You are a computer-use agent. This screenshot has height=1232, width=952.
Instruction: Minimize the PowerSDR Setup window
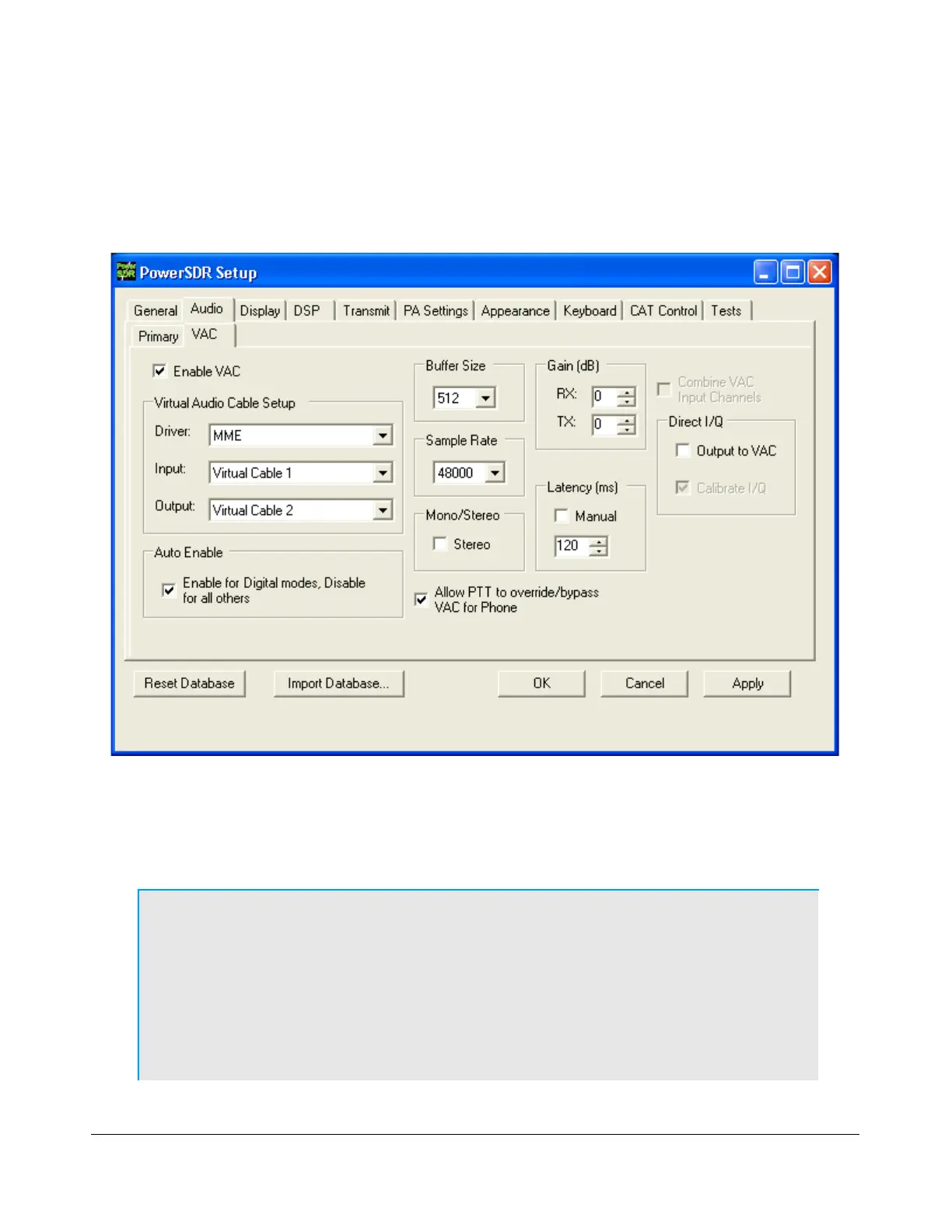(x=765, y=272)
